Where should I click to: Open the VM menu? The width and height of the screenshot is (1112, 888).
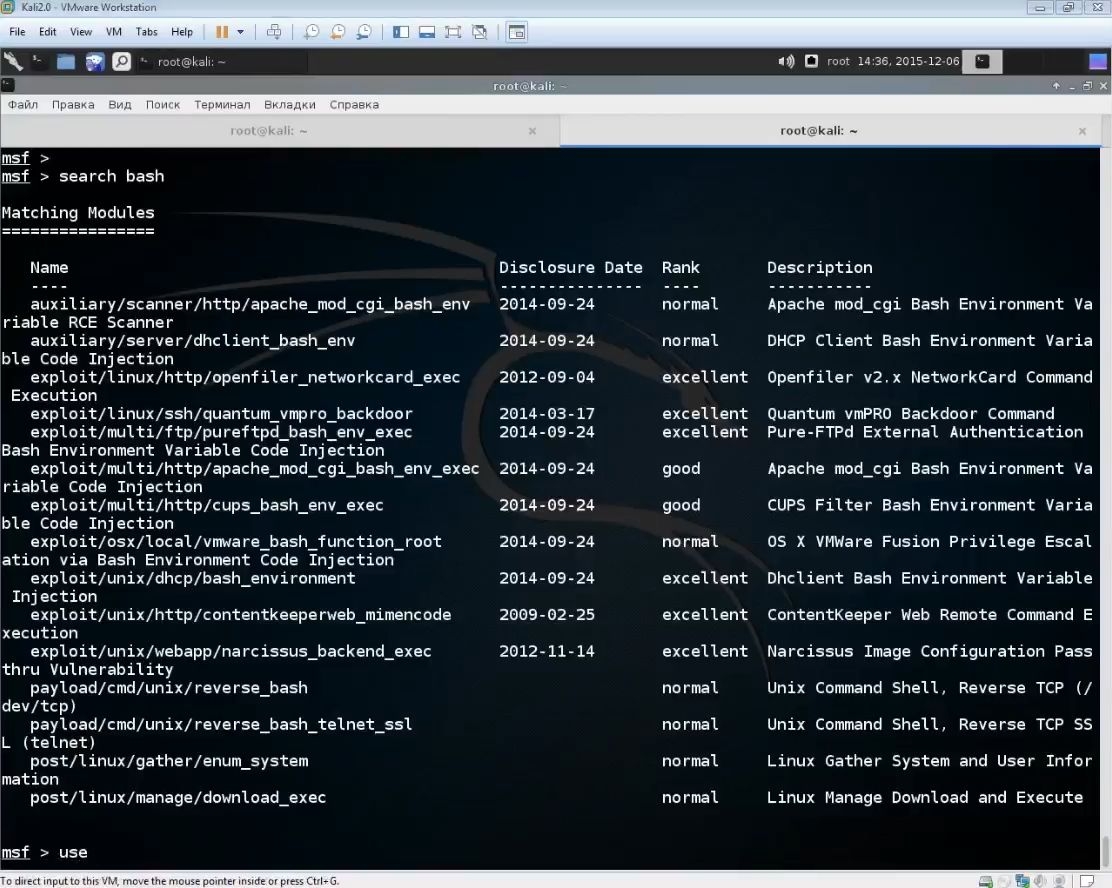(x=113, y=32)
